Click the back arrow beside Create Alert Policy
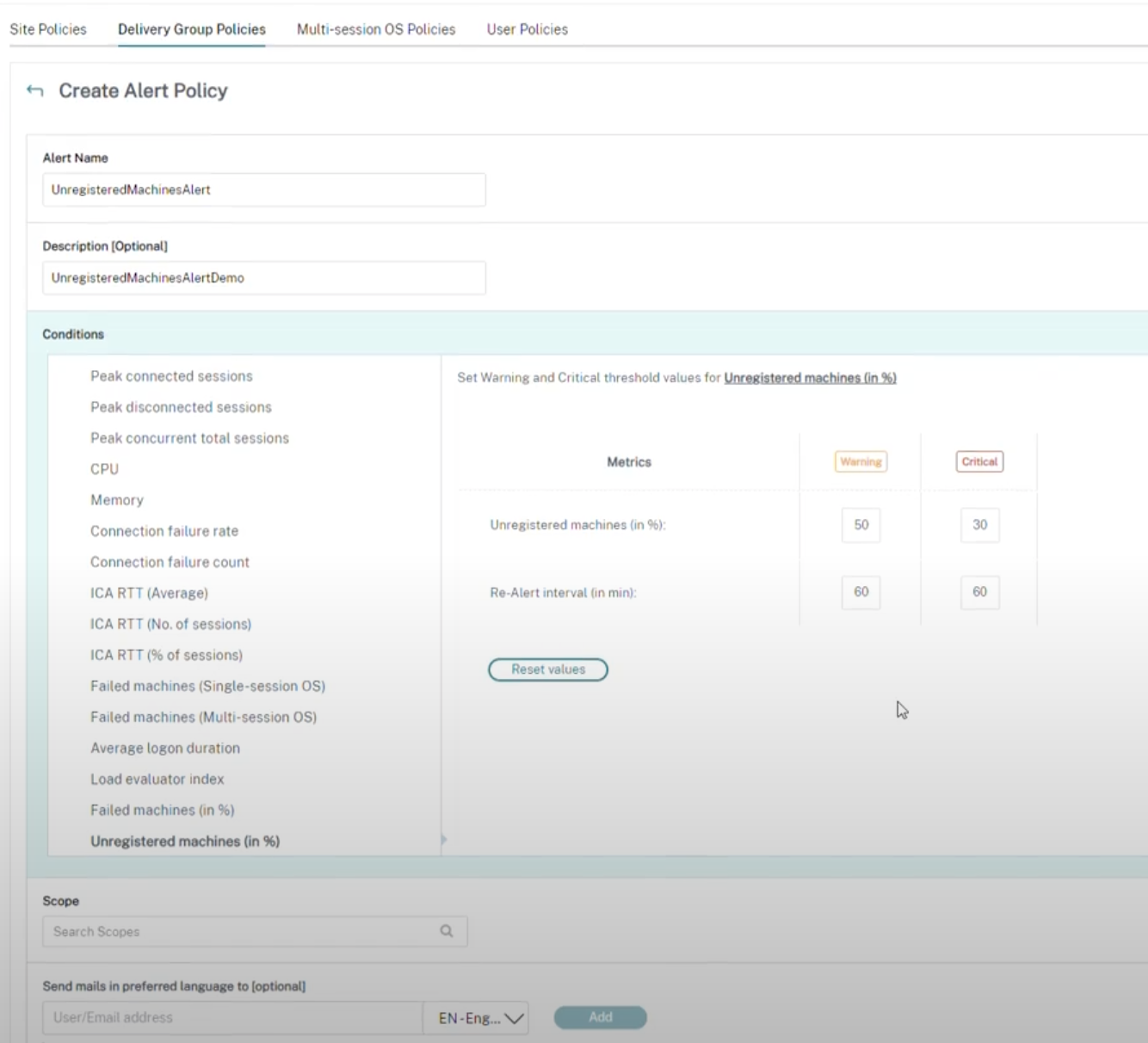Image resolution: width=1148 pixels, height=1043 pixels. tap(34, 90)
